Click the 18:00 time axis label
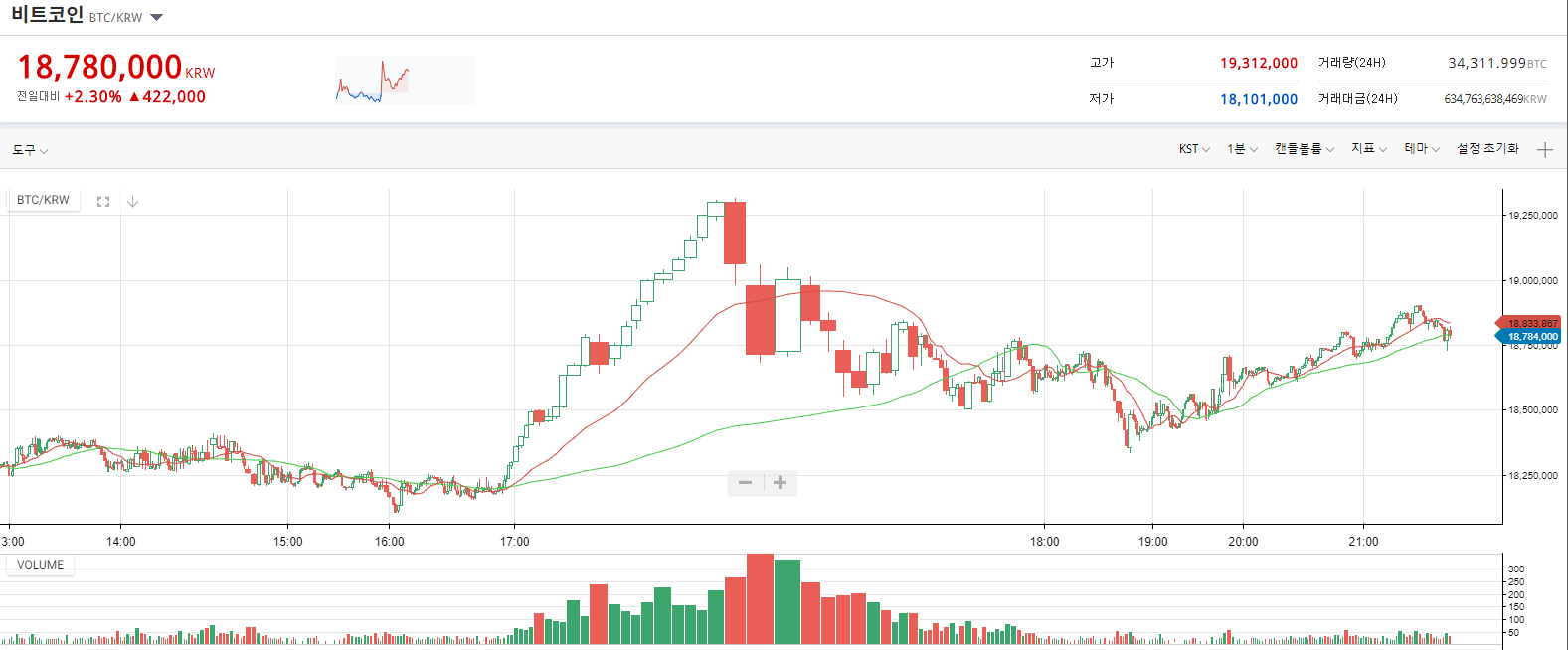This screenshot has height=650, width=1568. point(1044,542)
